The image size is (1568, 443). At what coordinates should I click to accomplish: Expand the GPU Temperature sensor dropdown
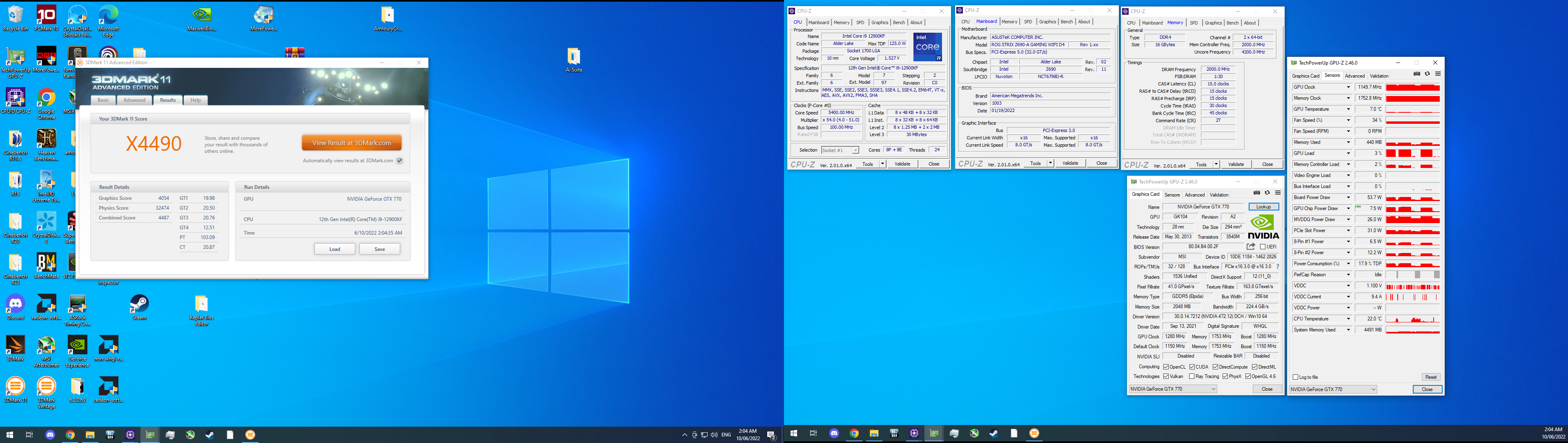[1348, 109]
